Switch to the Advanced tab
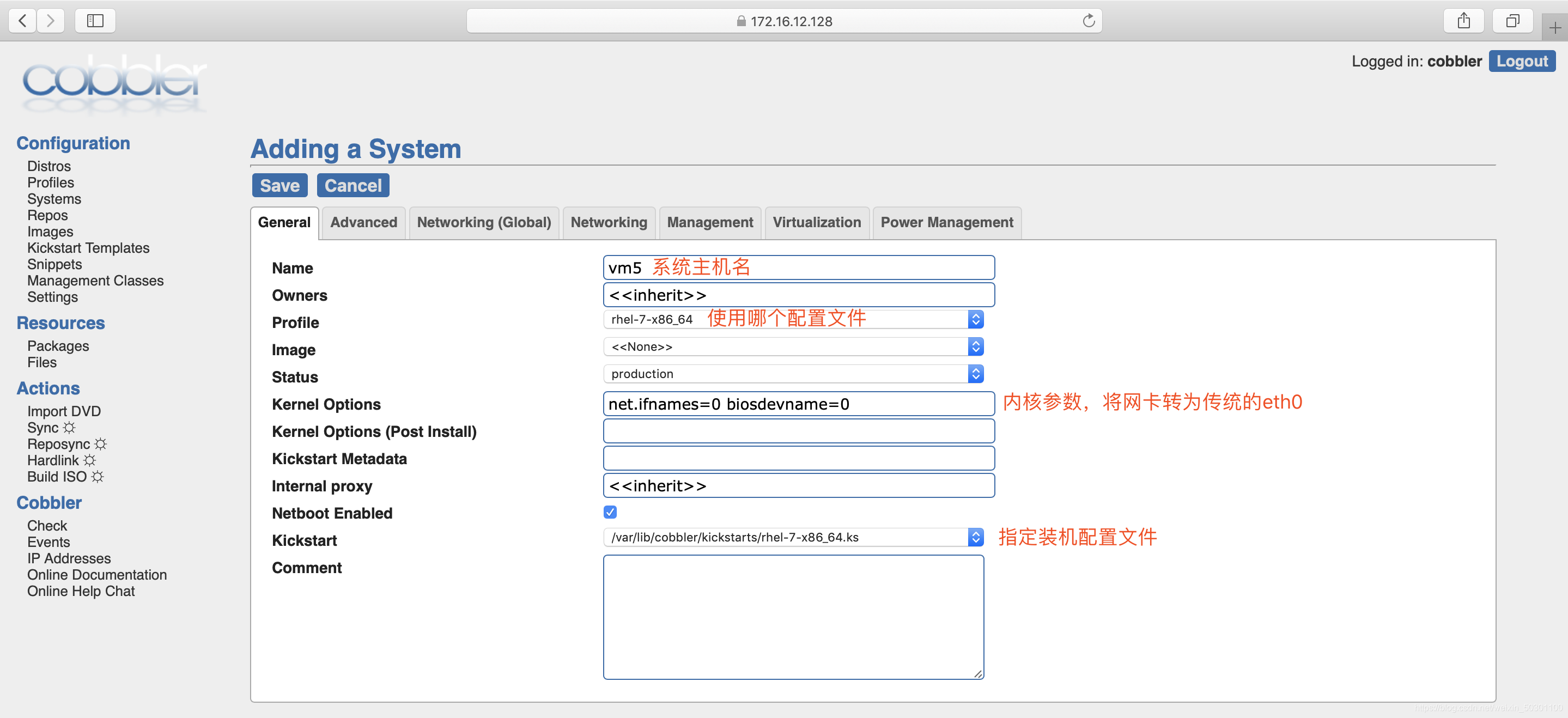 pyautogui.click(x=363, y=223)
